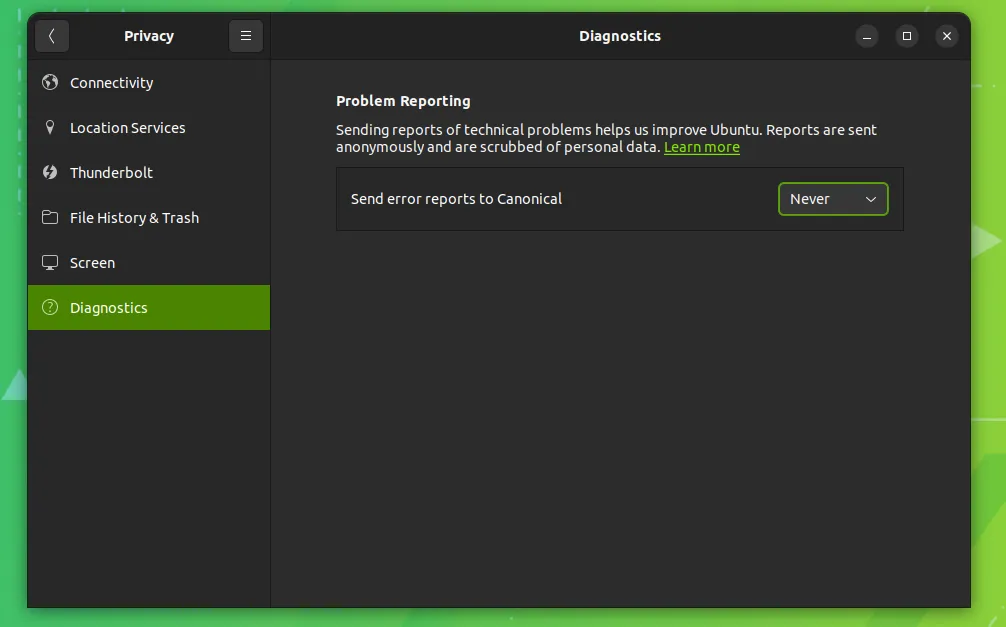The image size is (1006, 627).
Task: Click the Send error reports to Canonical row
Action: pyautogui.click(x=456, y=199)
